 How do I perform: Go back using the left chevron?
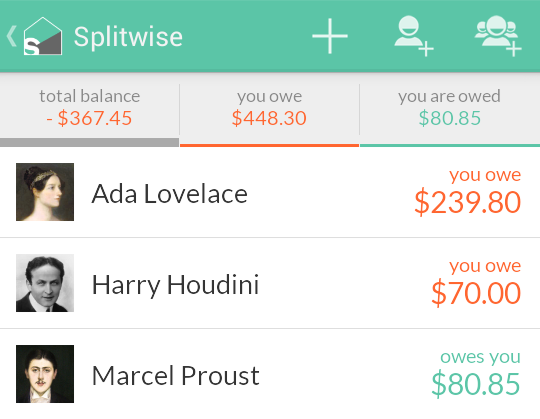coord(11,36)
